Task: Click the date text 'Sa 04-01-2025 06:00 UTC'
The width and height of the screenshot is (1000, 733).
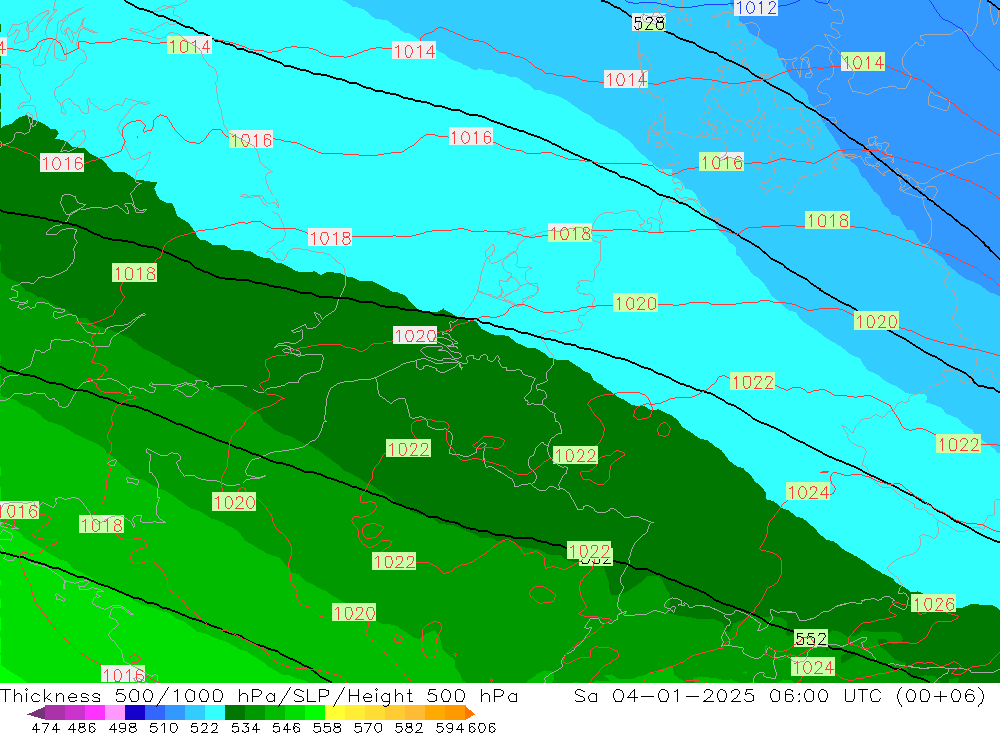Action: (727, 695)
